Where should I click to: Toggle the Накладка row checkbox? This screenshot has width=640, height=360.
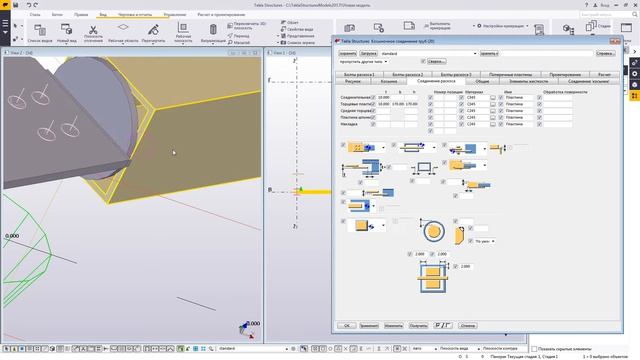[373, 124]
